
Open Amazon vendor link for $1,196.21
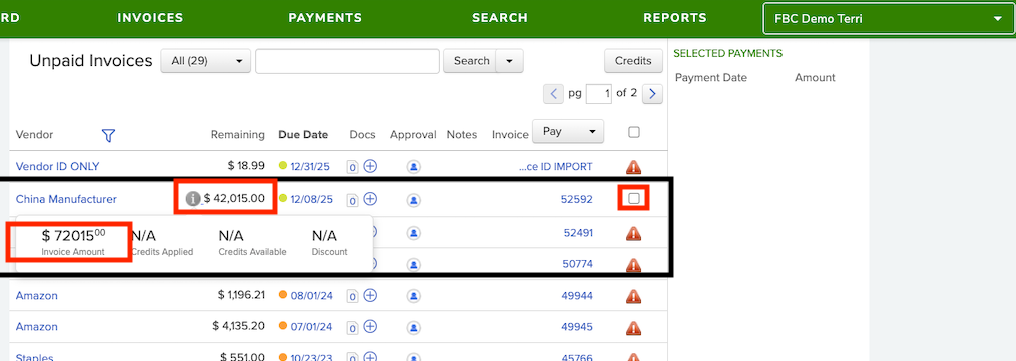[36, 296]
